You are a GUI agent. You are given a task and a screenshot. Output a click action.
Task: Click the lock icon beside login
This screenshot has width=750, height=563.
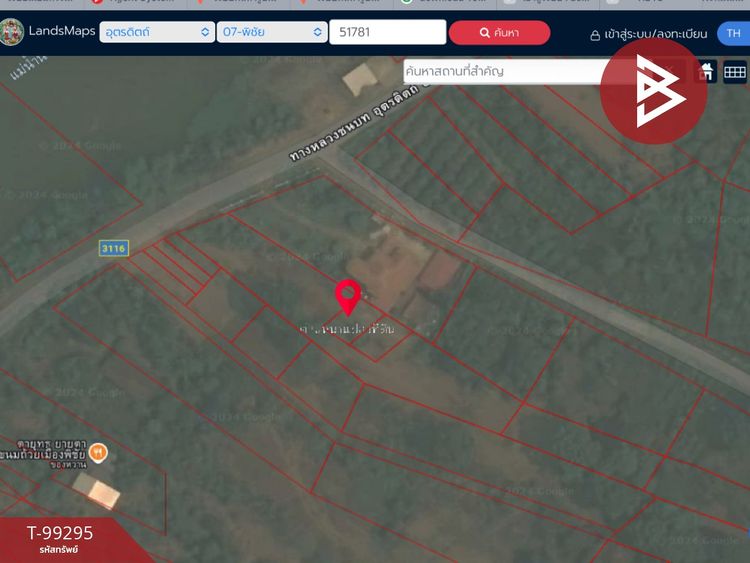click(x=595, y=35)
